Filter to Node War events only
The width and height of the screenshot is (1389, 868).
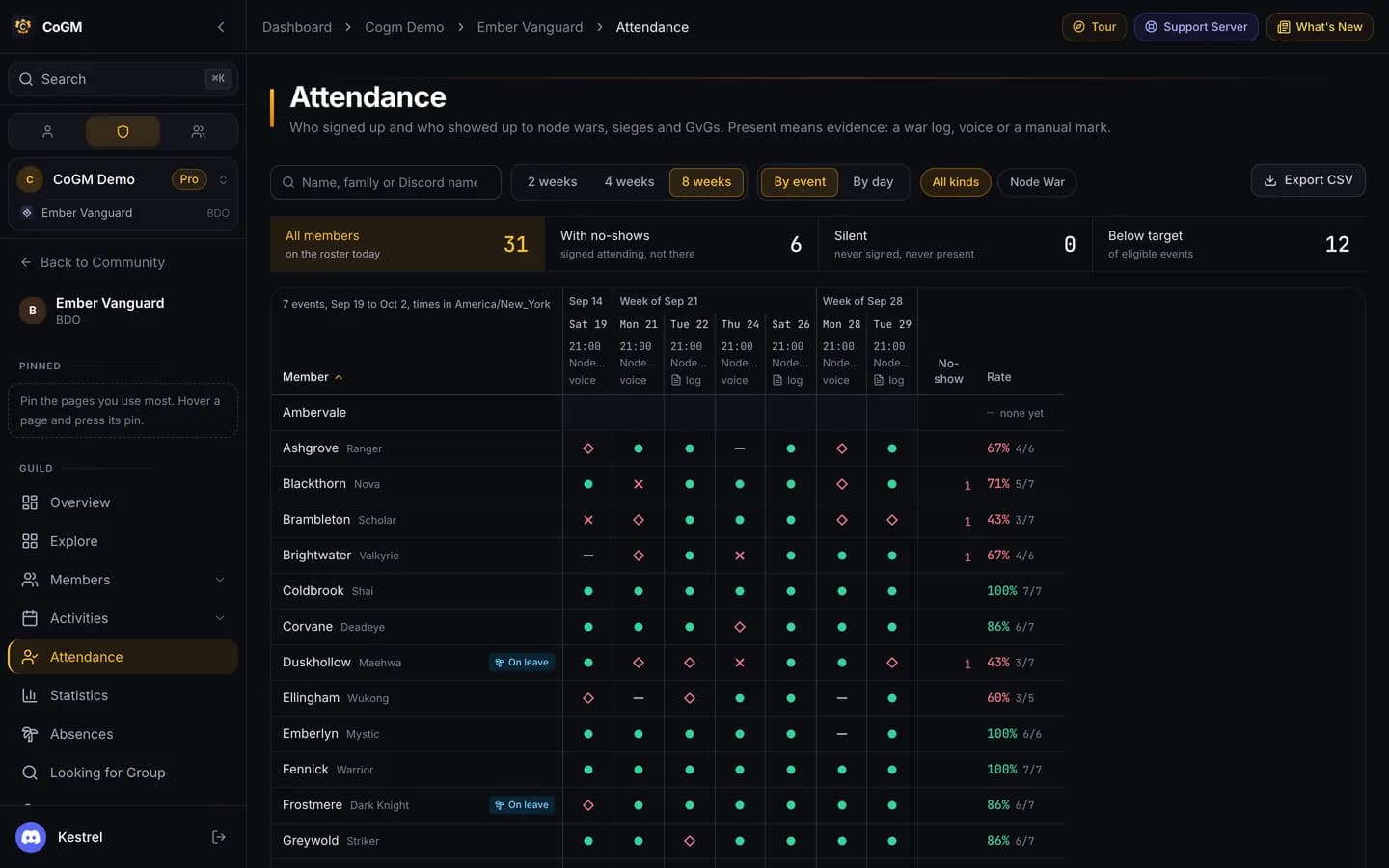[1037, 182]
